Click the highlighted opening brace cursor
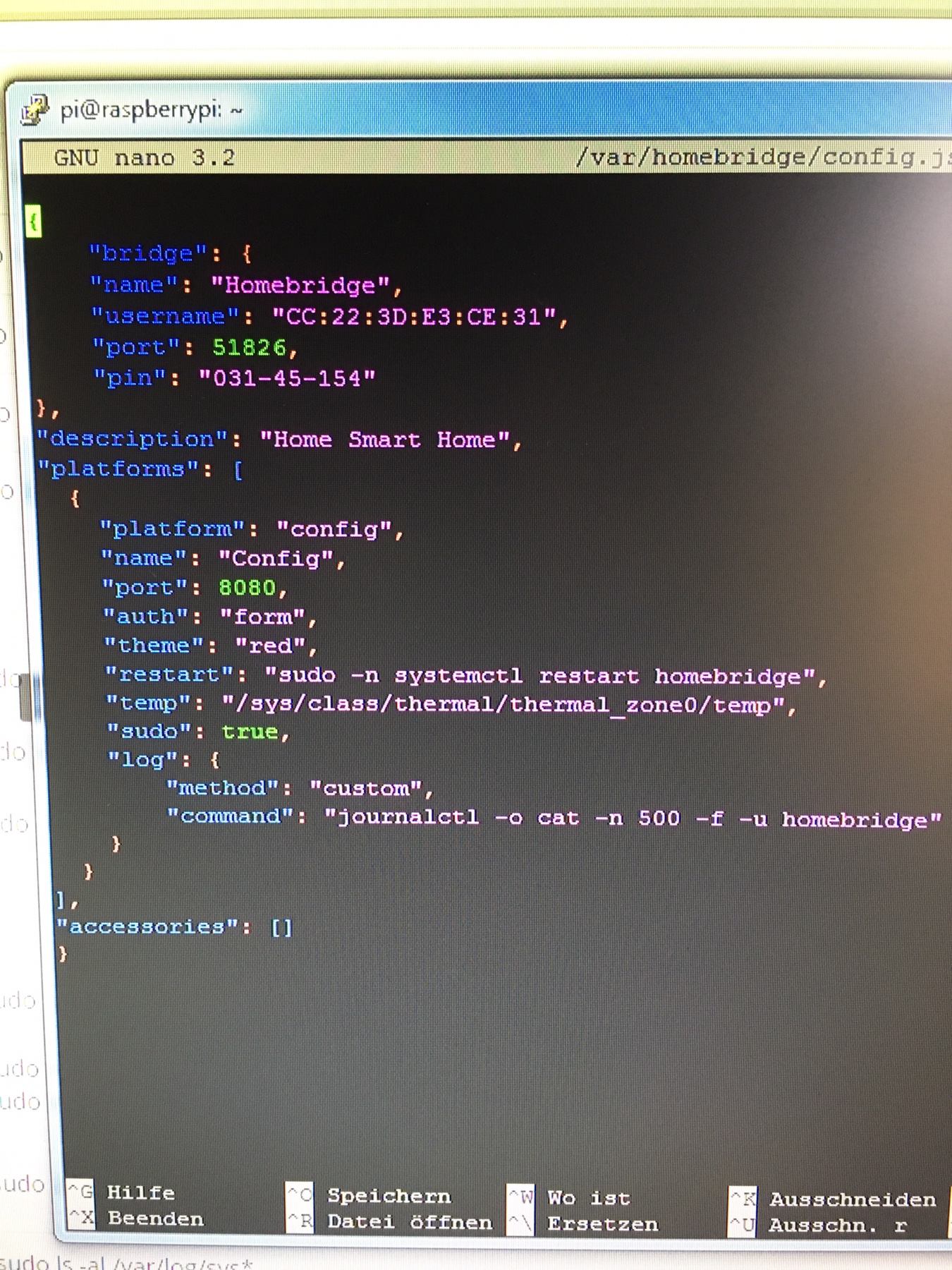 coord(33,222)
